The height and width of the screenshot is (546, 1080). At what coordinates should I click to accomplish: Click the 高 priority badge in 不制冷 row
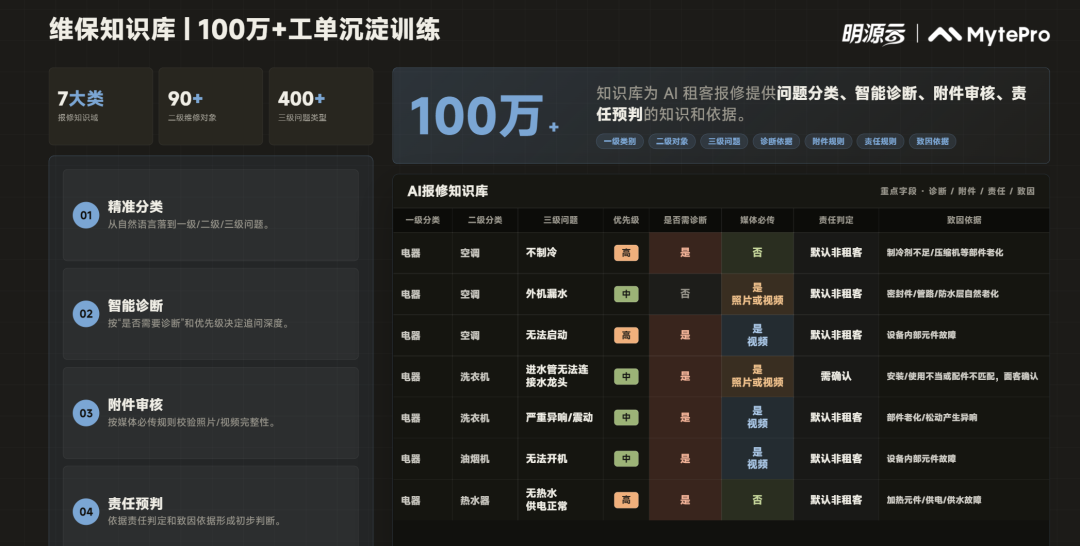(x=626, y=253)
